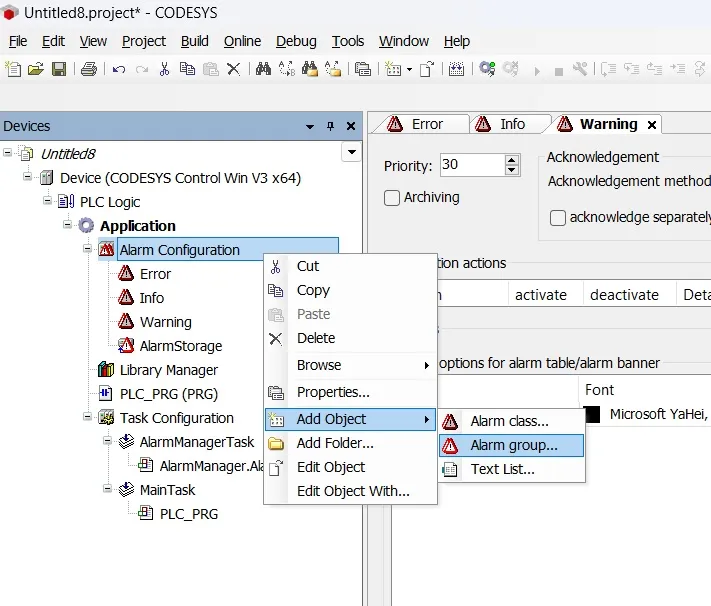Open the Project menu
711x606 pixels.
click(144, 41)
